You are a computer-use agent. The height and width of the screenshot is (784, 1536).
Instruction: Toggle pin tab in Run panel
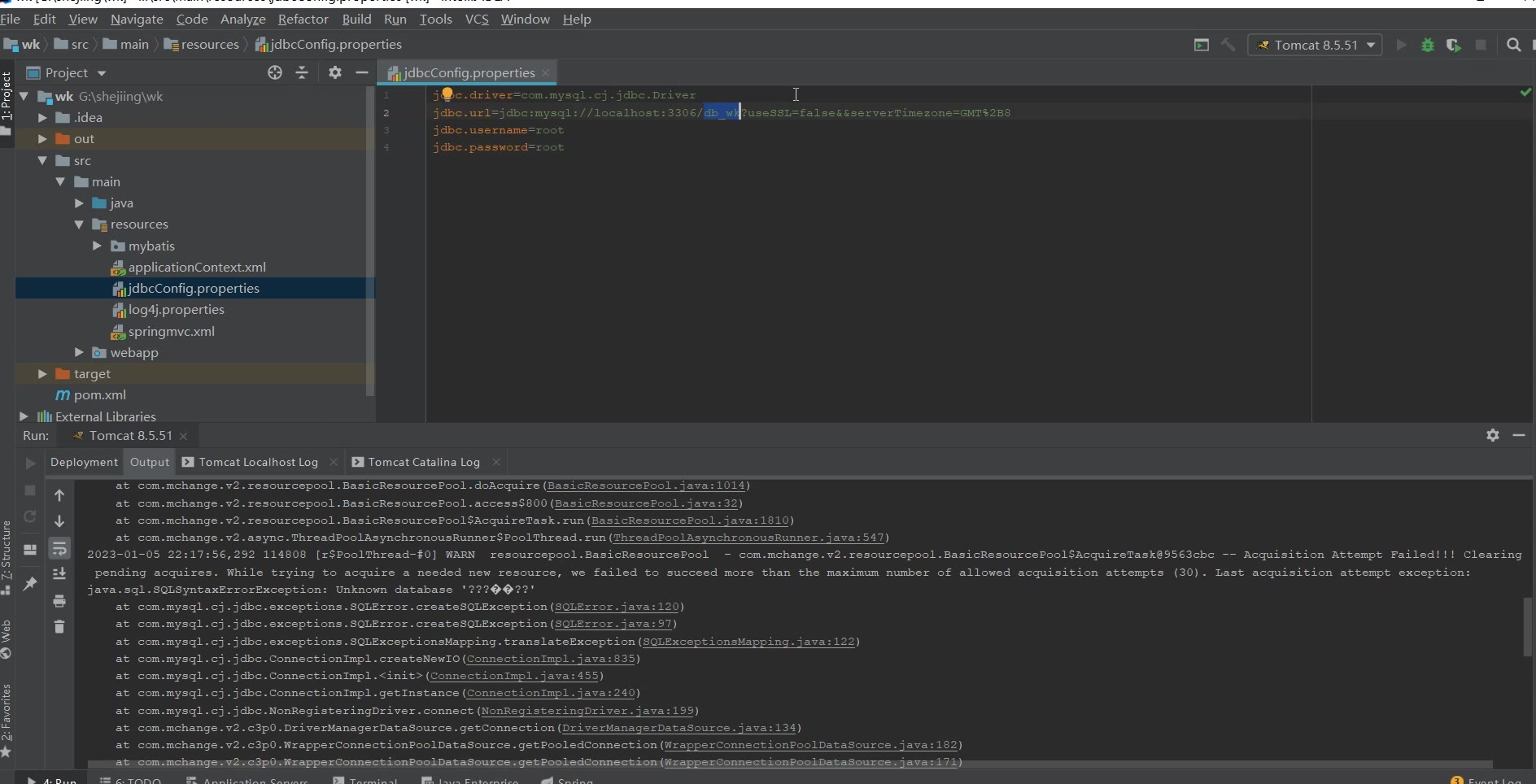pyautogui.click(x=30, y=584)
